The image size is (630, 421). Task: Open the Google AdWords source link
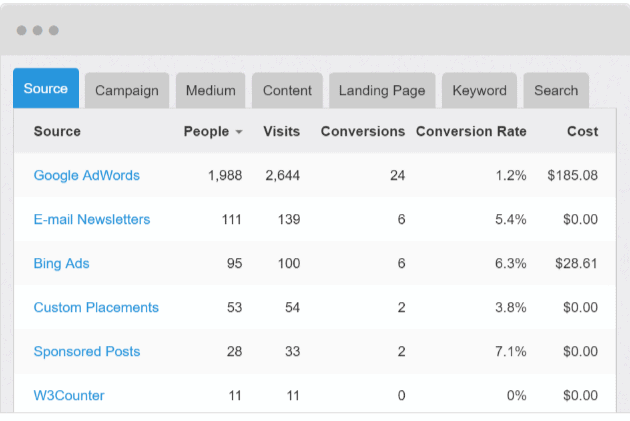point(87,175)
